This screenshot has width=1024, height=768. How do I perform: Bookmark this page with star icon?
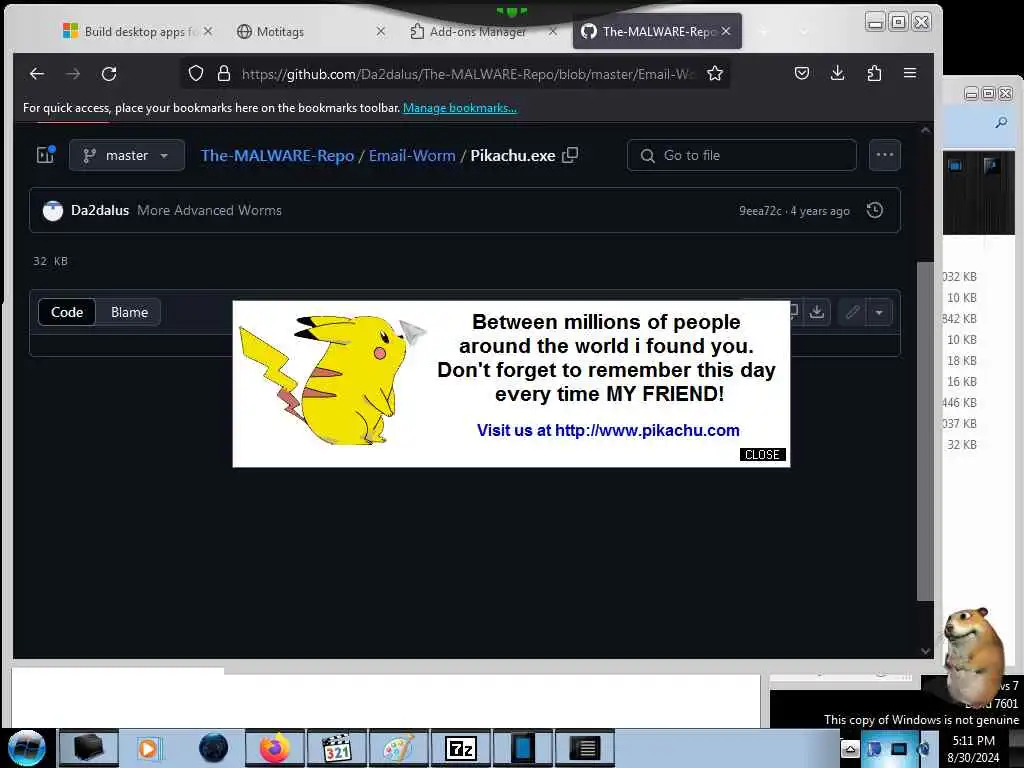click(715, 74)
